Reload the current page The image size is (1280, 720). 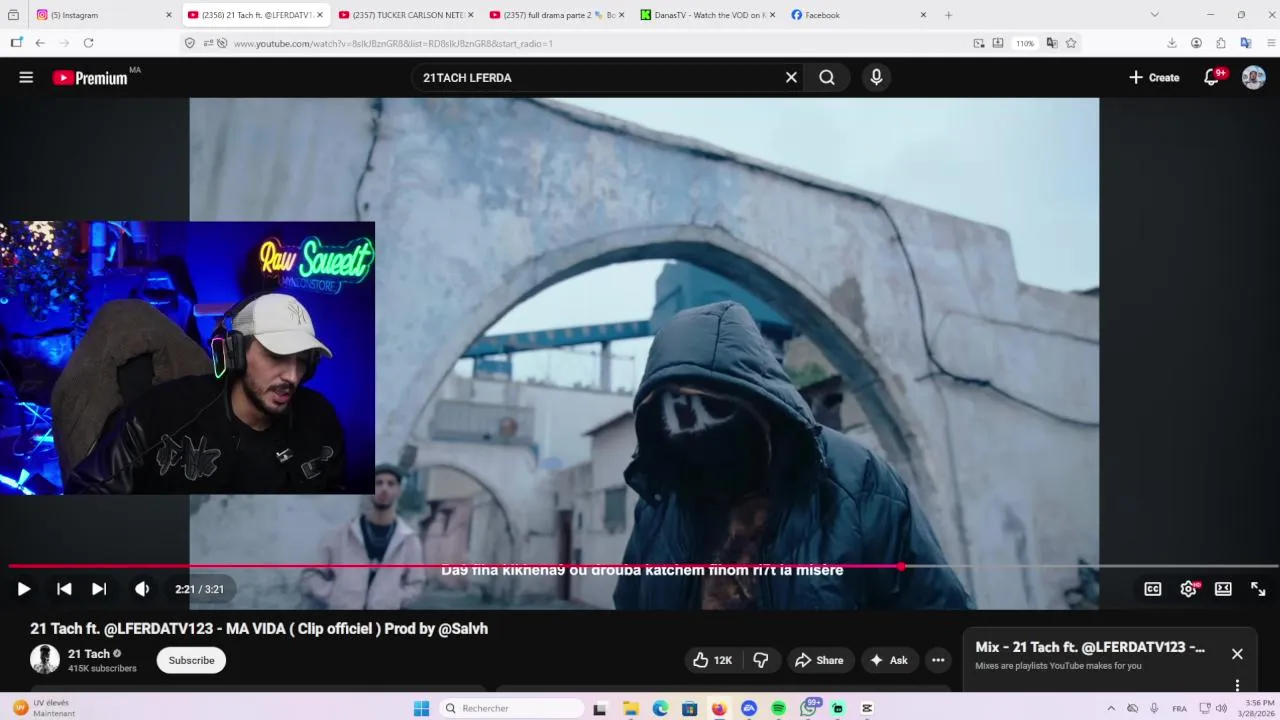point(88,43)
